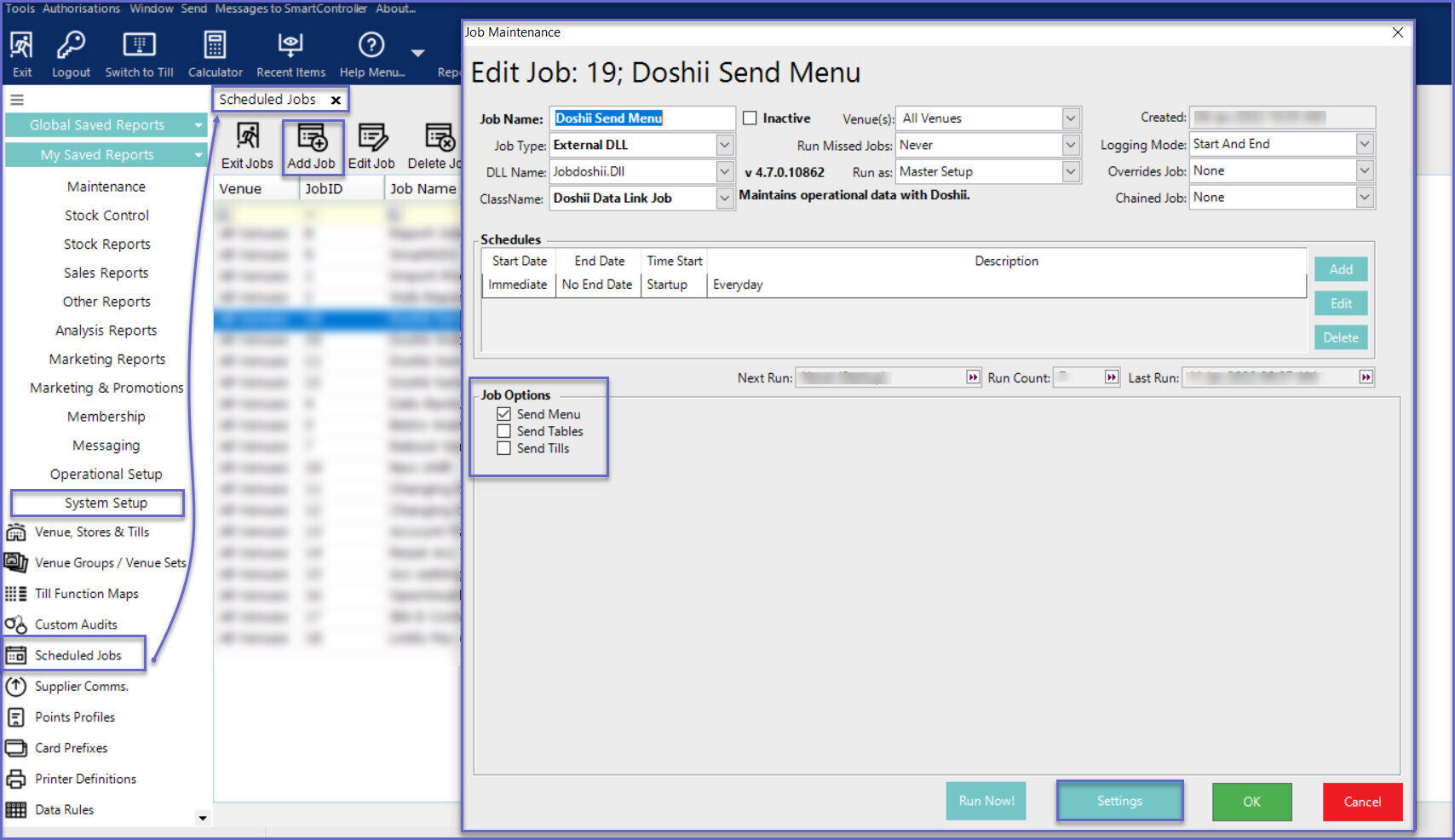Click Exit Jobs in Scheduled Jobs toolbar
1455x840 pixels.
[247, 147]
